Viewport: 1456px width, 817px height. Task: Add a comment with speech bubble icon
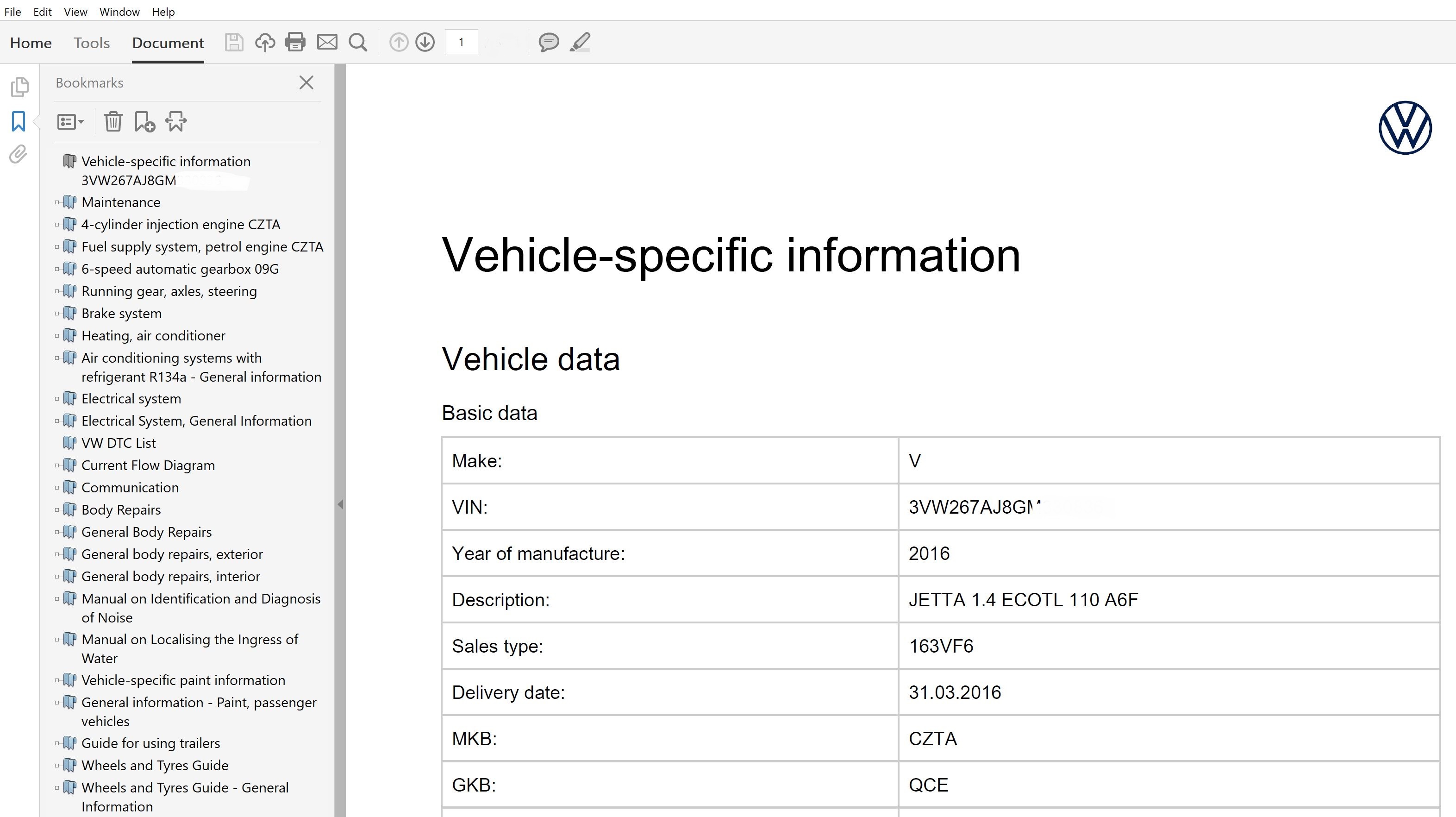[x=548, y=43]
